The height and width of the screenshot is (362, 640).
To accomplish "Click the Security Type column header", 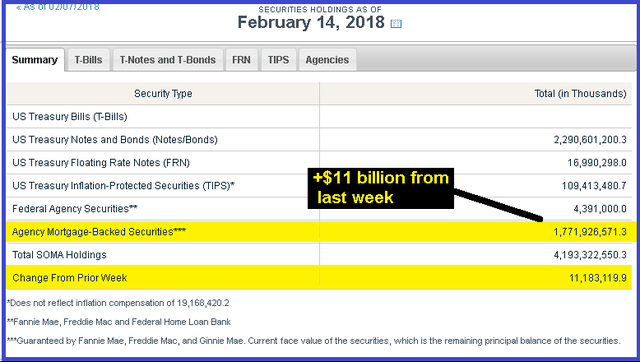I will click(x=163, y=93).
